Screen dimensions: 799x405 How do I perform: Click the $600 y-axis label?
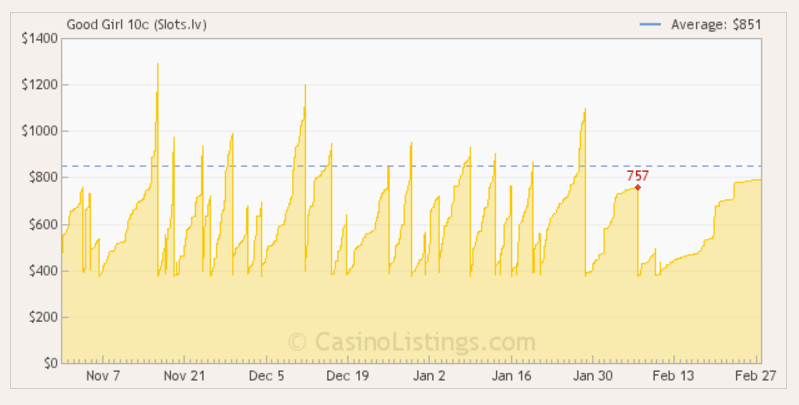click(42, 224)
